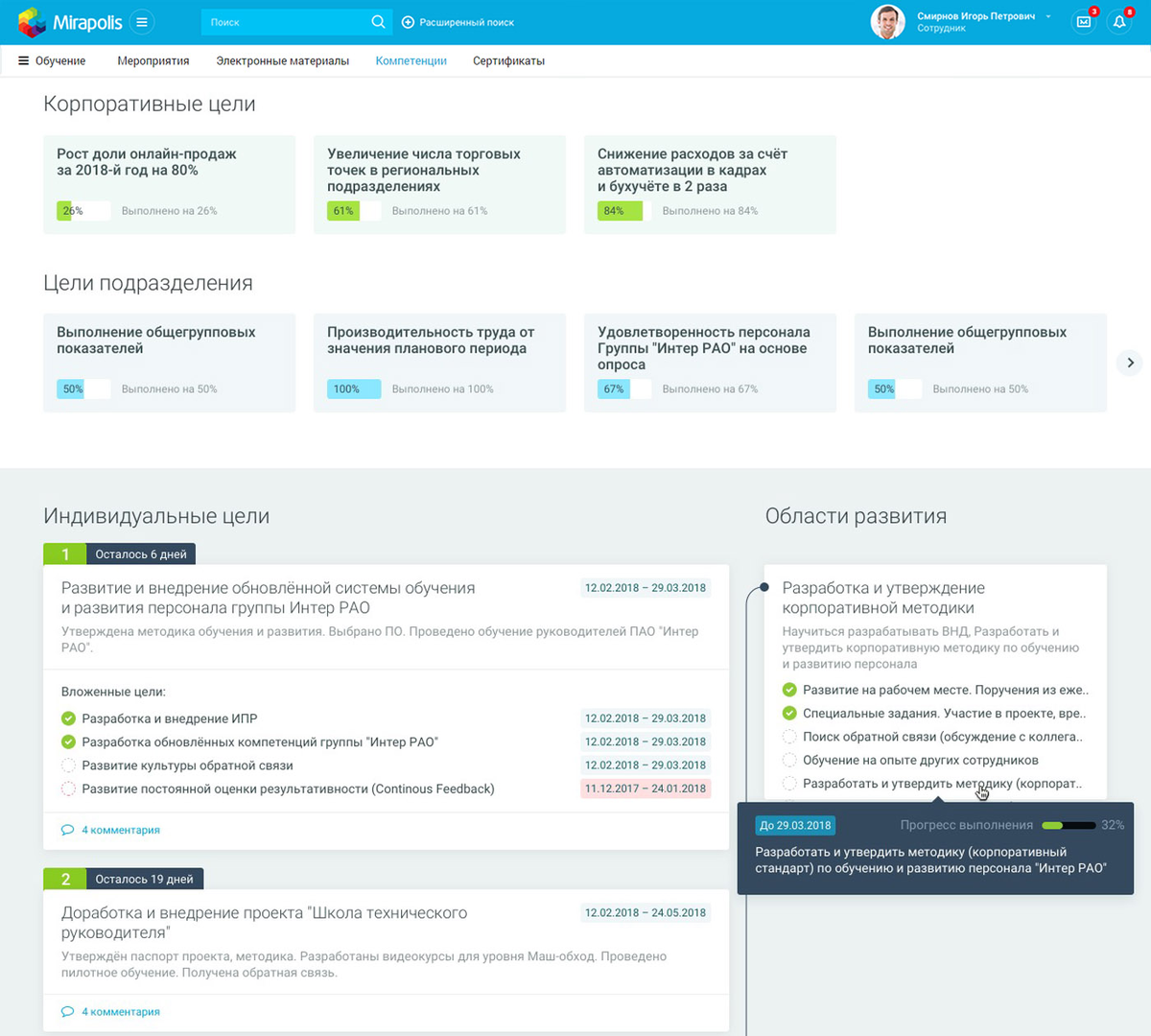Open the round hamburger menu button
Viewport: 1151px width, 1036px height.
(x=142, y=22)
